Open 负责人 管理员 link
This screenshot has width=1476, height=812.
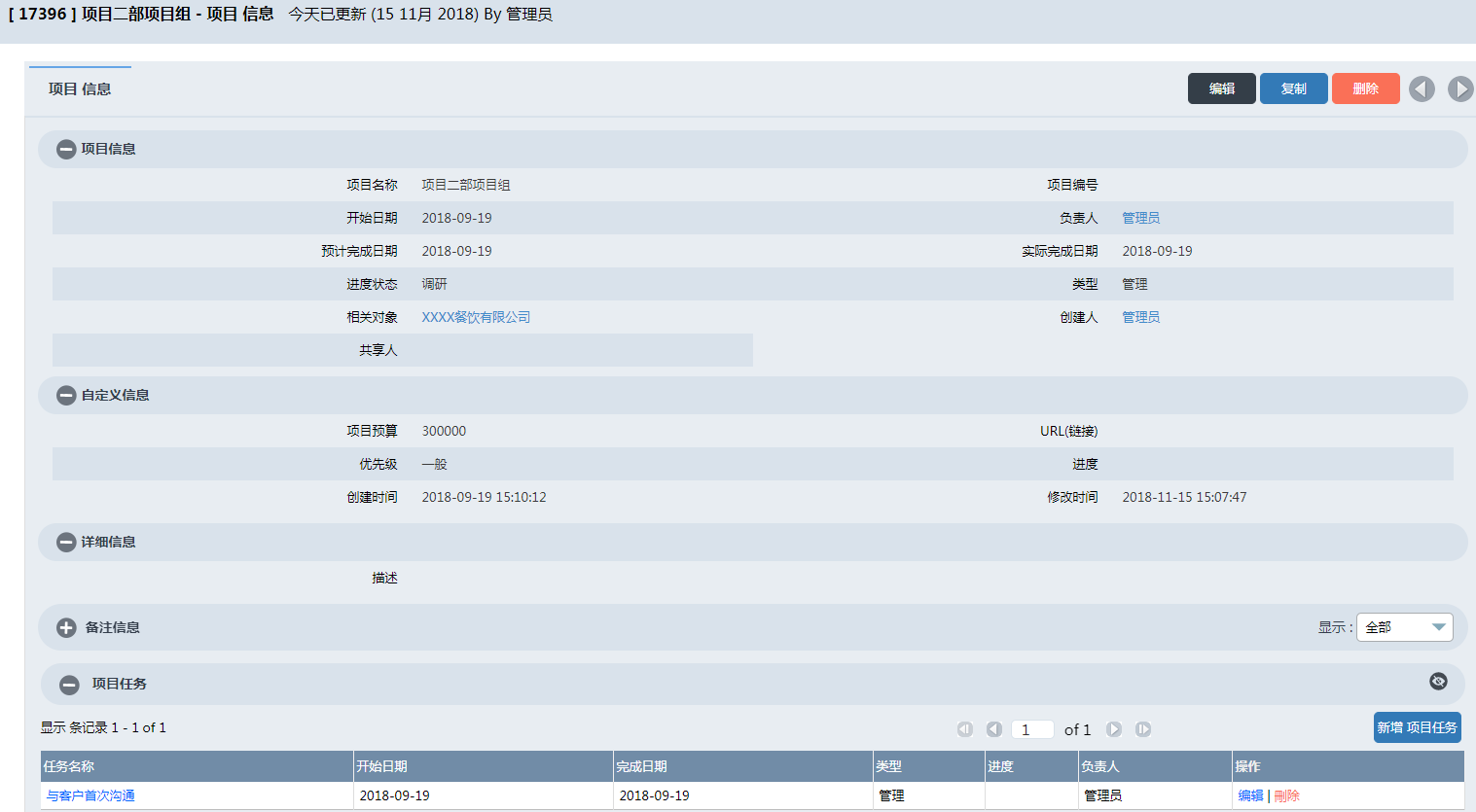click(1140, 218)
